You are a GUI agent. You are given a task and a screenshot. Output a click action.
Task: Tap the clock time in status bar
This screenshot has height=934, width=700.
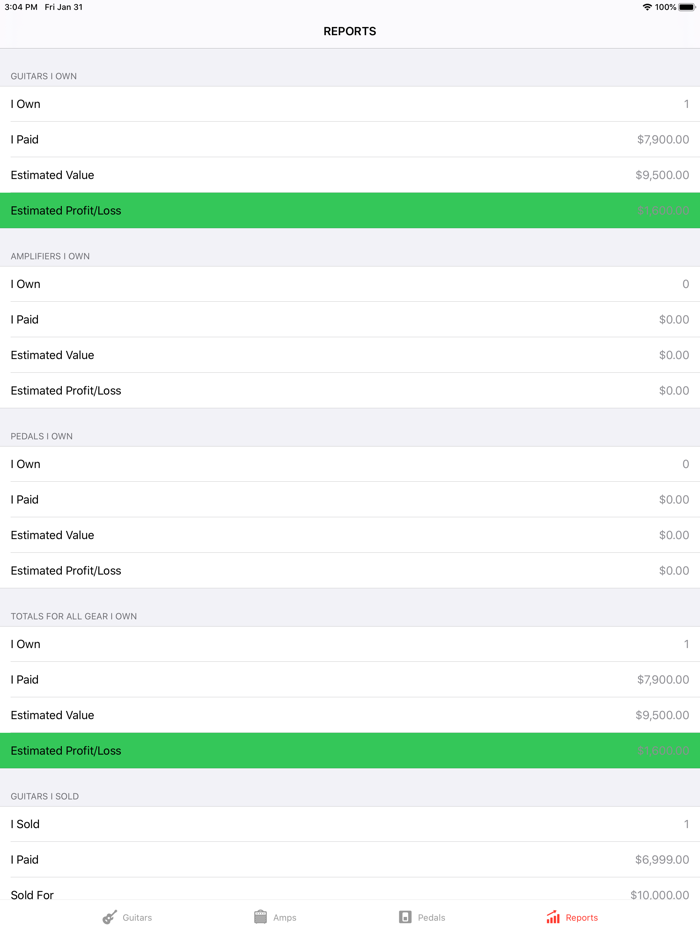pos(20,7)
